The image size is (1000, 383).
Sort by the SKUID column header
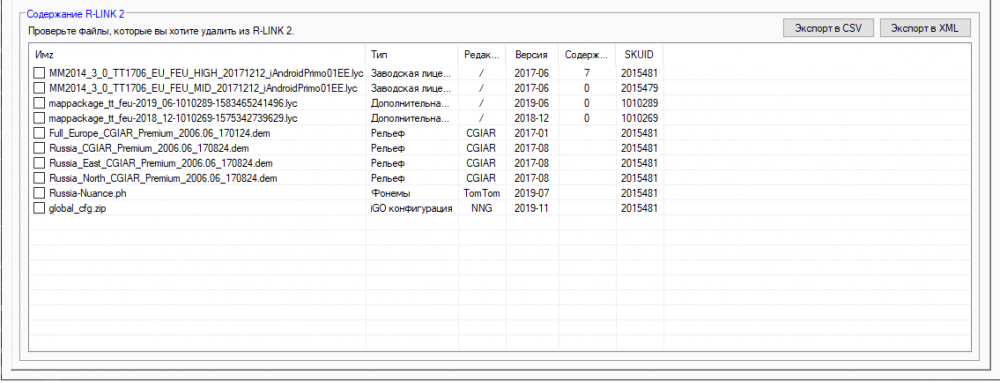pyautogui.click(x=640, y=54)
